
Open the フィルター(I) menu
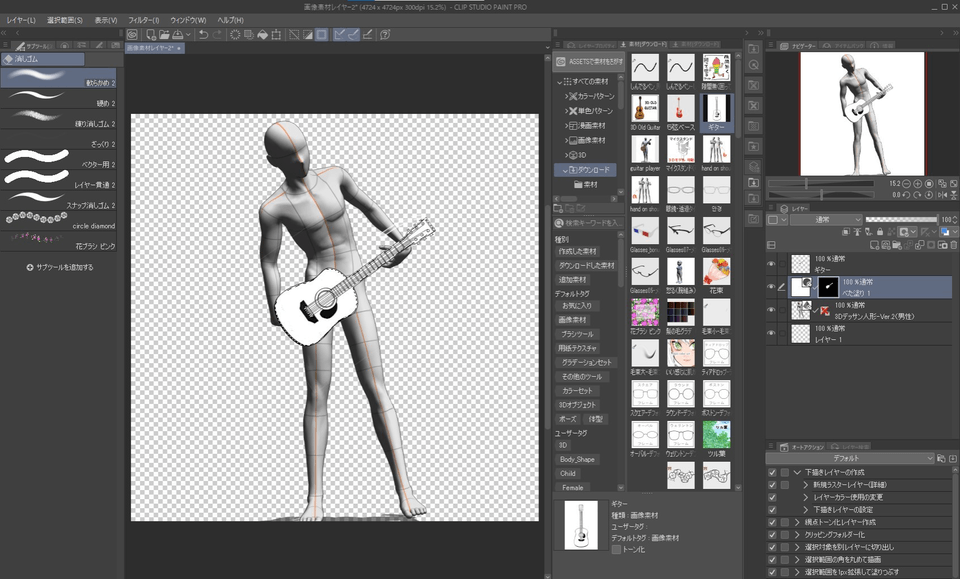pyautogui.click(x=144, y=20)
